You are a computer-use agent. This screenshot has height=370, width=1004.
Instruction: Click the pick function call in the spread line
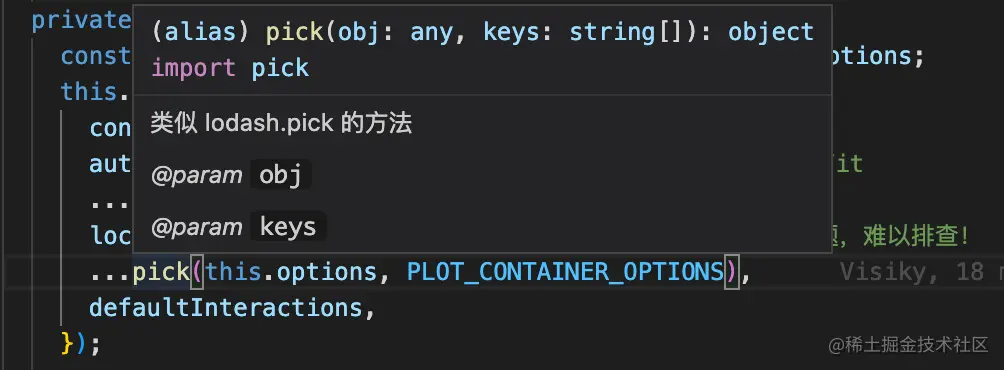[161, 273]
